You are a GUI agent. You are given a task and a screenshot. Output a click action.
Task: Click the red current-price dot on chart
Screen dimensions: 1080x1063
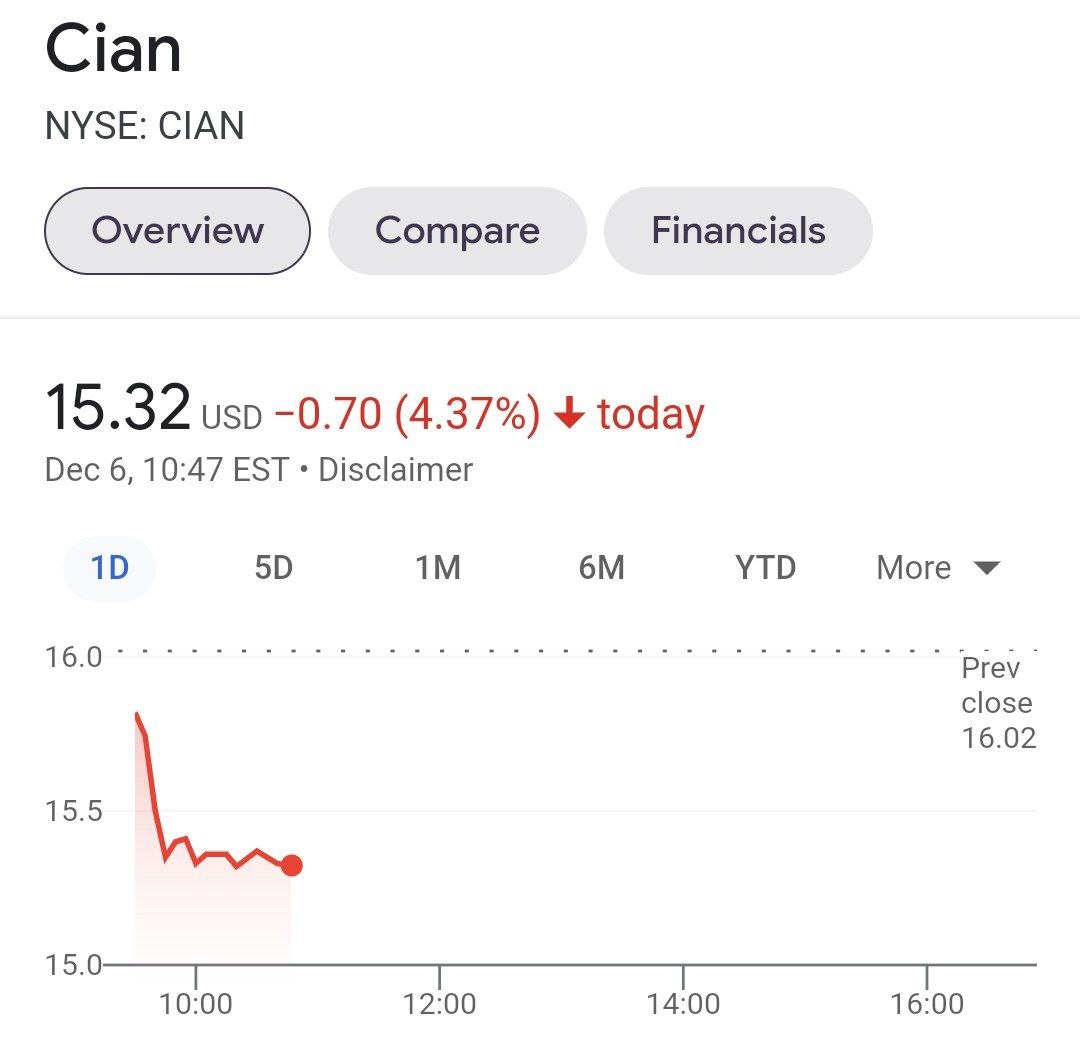(291, 865)
